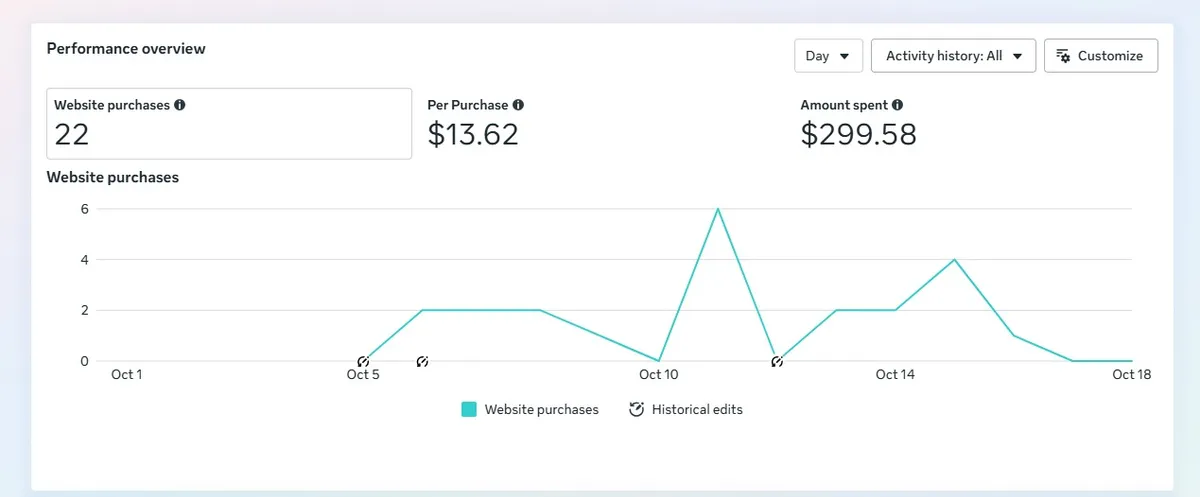Click the teal Website purchases legend swatch
Image resolution: width=1200 pixels, height=497 pixels.
pos(469,409)
